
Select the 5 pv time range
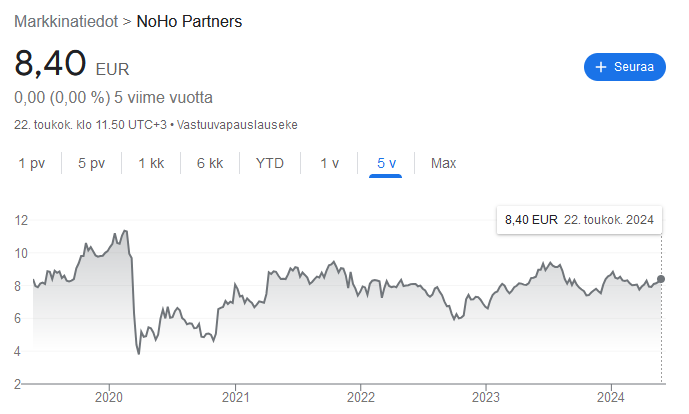[91, 163]
